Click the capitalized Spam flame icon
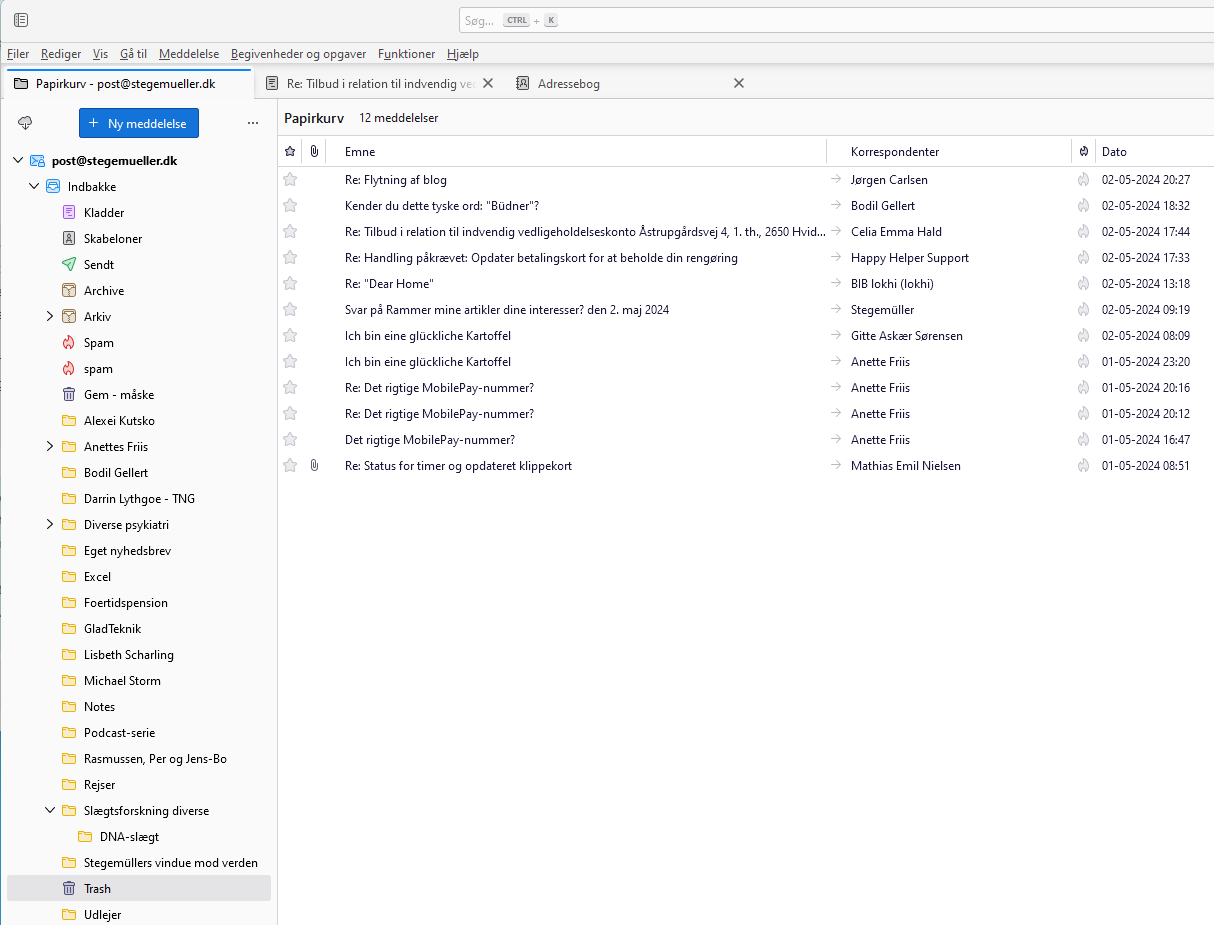Viewport: 1214px width, 925px height. 69,343
